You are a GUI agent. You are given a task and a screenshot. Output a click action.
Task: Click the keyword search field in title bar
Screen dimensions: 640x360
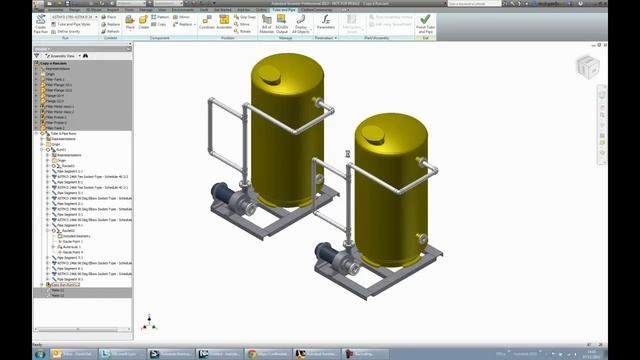point(474,3)
